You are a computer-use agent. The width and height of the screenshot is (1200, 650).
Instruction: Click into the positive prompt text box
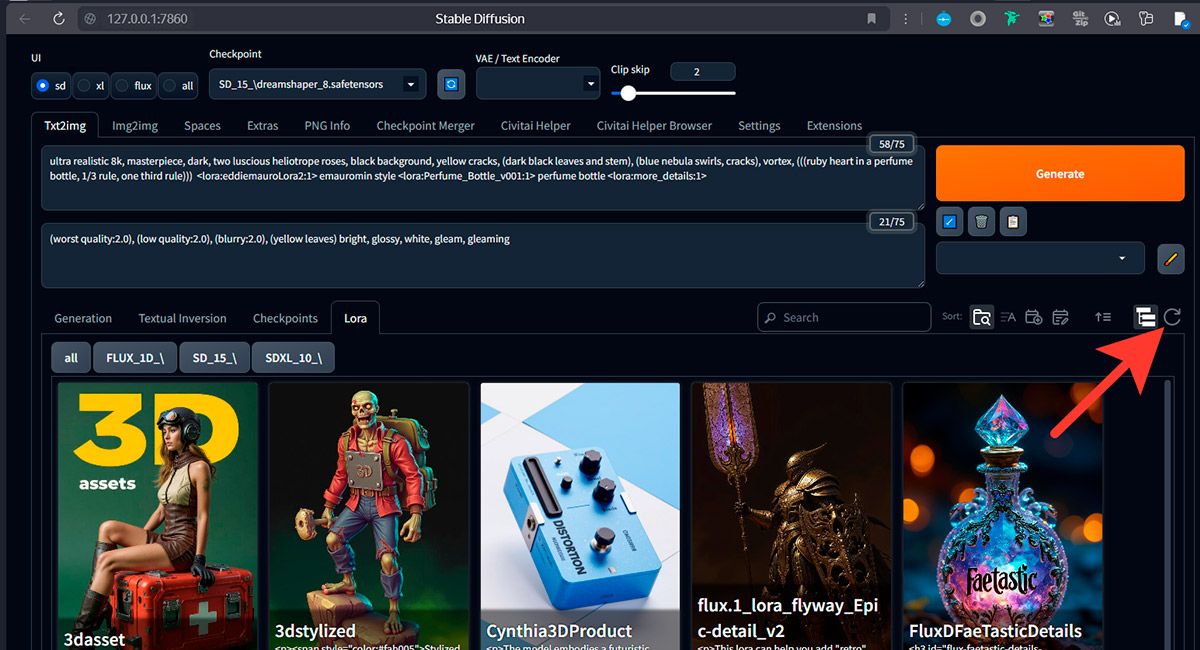coord(483,178)
